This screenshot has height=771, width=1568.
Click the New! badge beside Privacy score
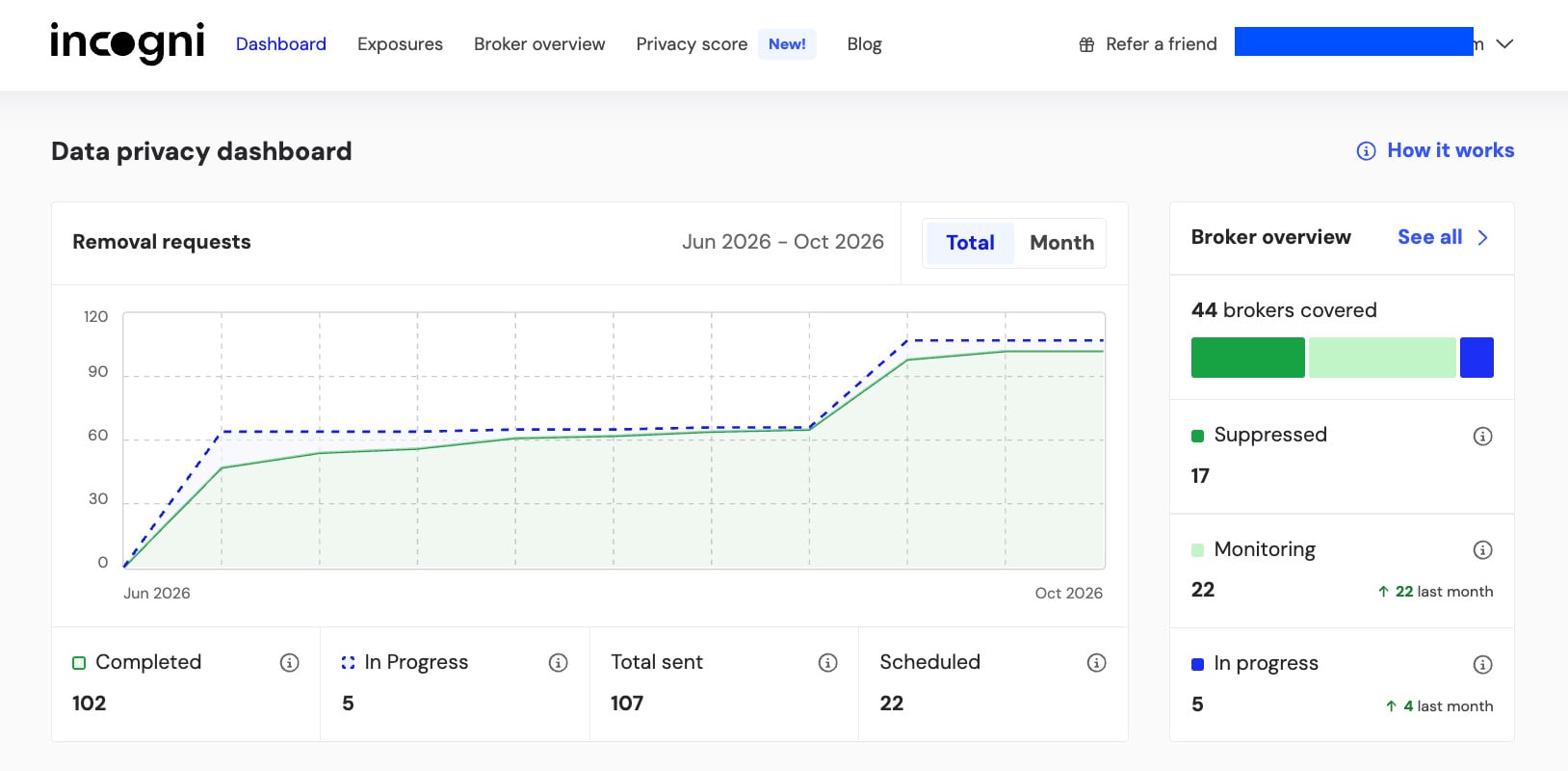pyautogui.click(x=787, y=44)
